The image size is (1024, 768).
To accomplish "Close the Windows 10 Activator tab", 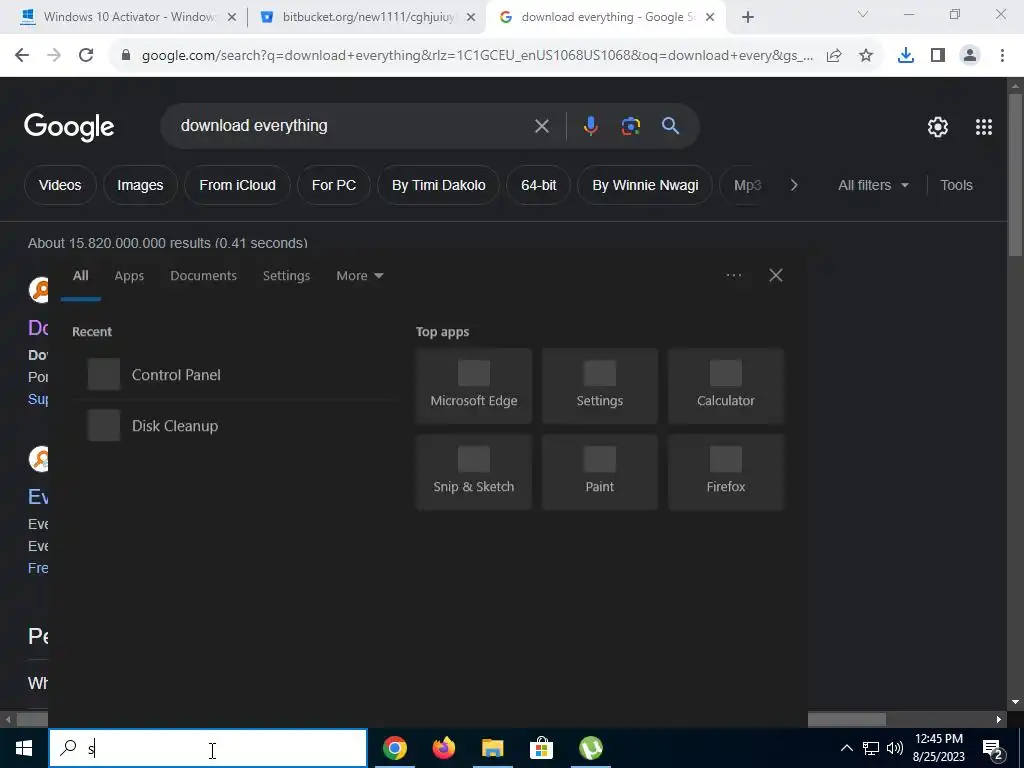I will [x=231, y=18].
